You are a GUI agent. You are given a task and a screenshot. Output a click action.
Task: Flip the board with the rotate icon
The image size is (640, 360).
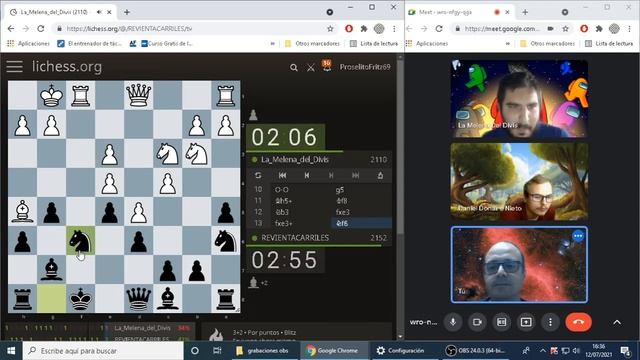pos(258,176)
